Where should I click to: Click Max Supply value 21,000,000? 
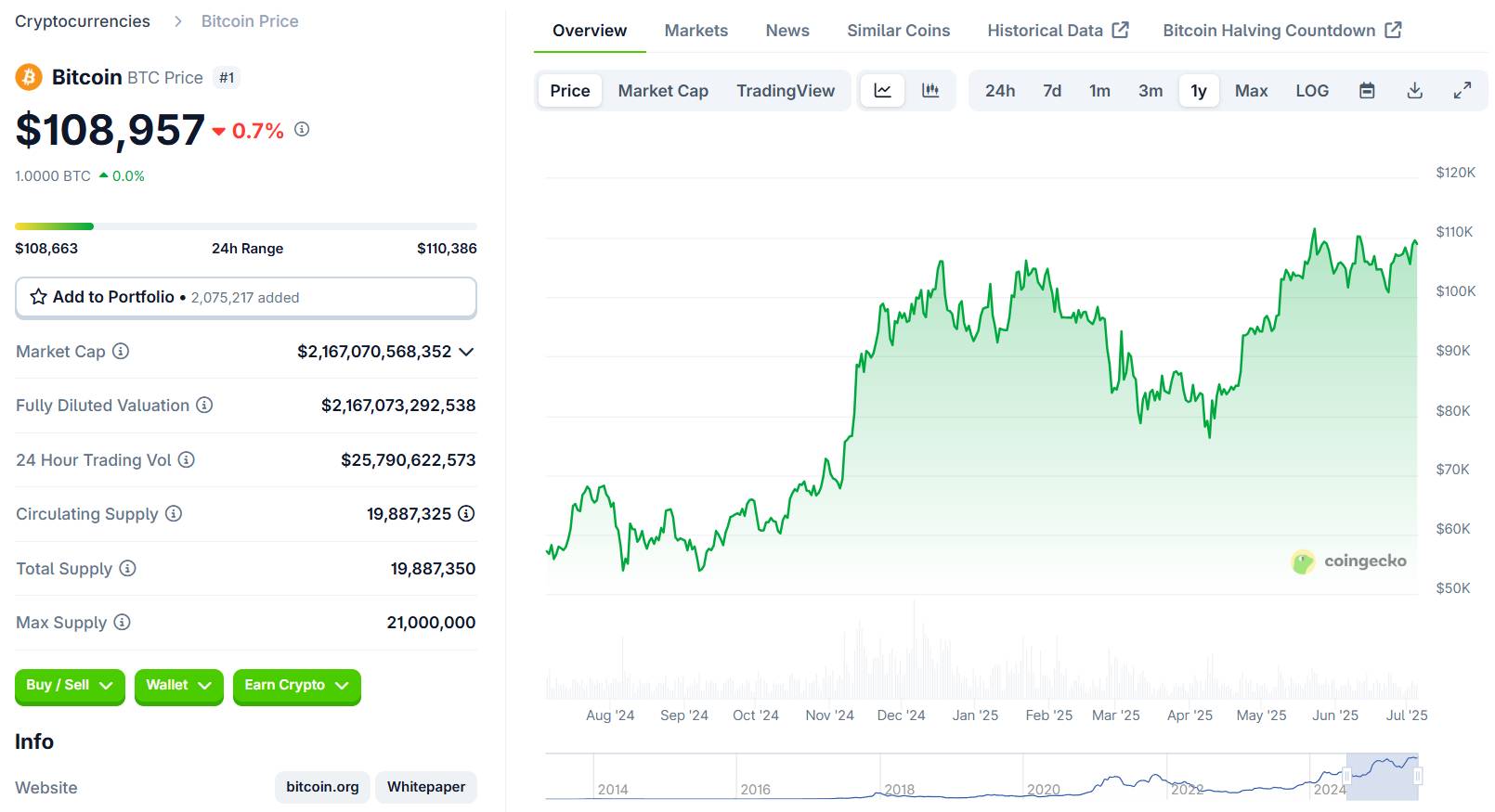pyautogui.click(x=431, y=623)
